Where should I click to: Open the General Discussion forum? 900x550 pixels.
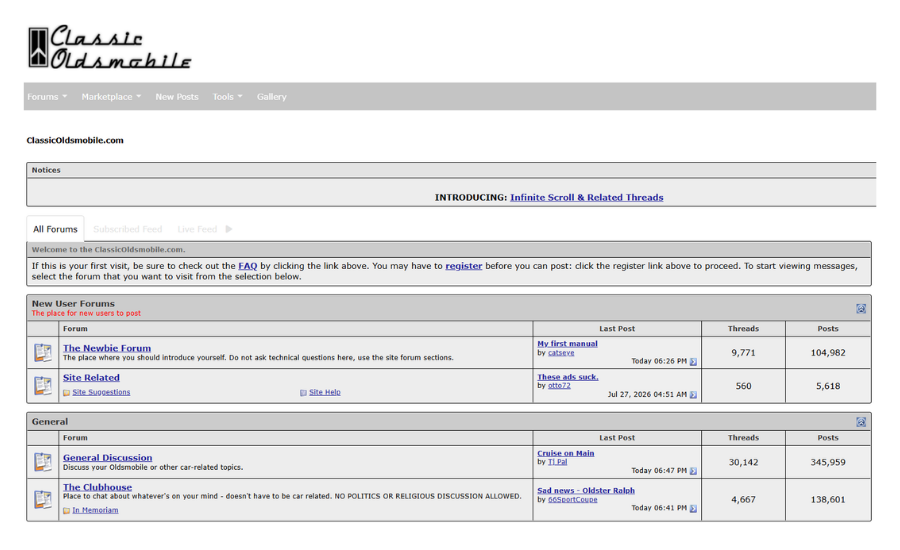click(107, 458)
